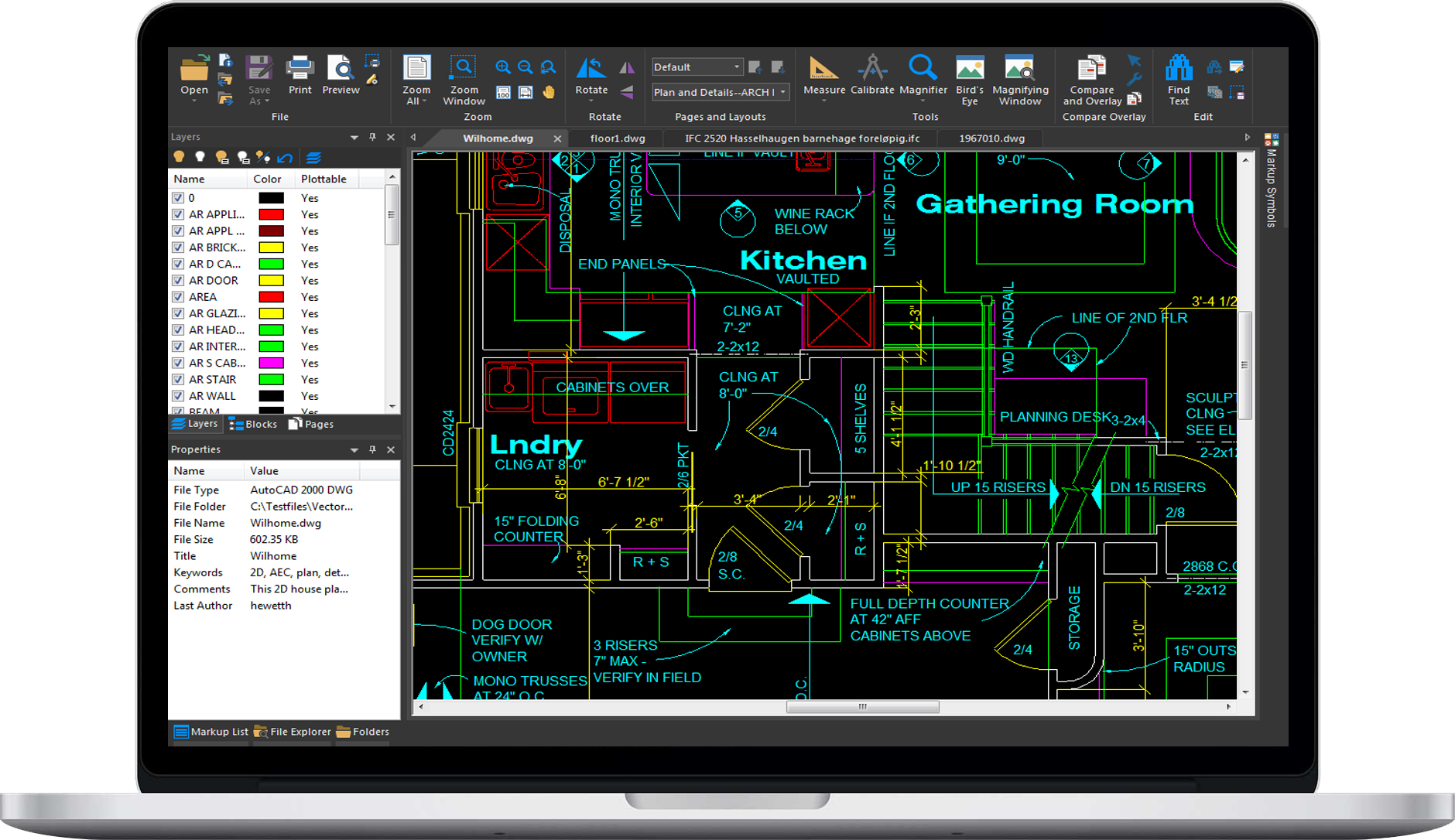
Task: Click the white lightbulb layer icon
Action: pos(200,157)
